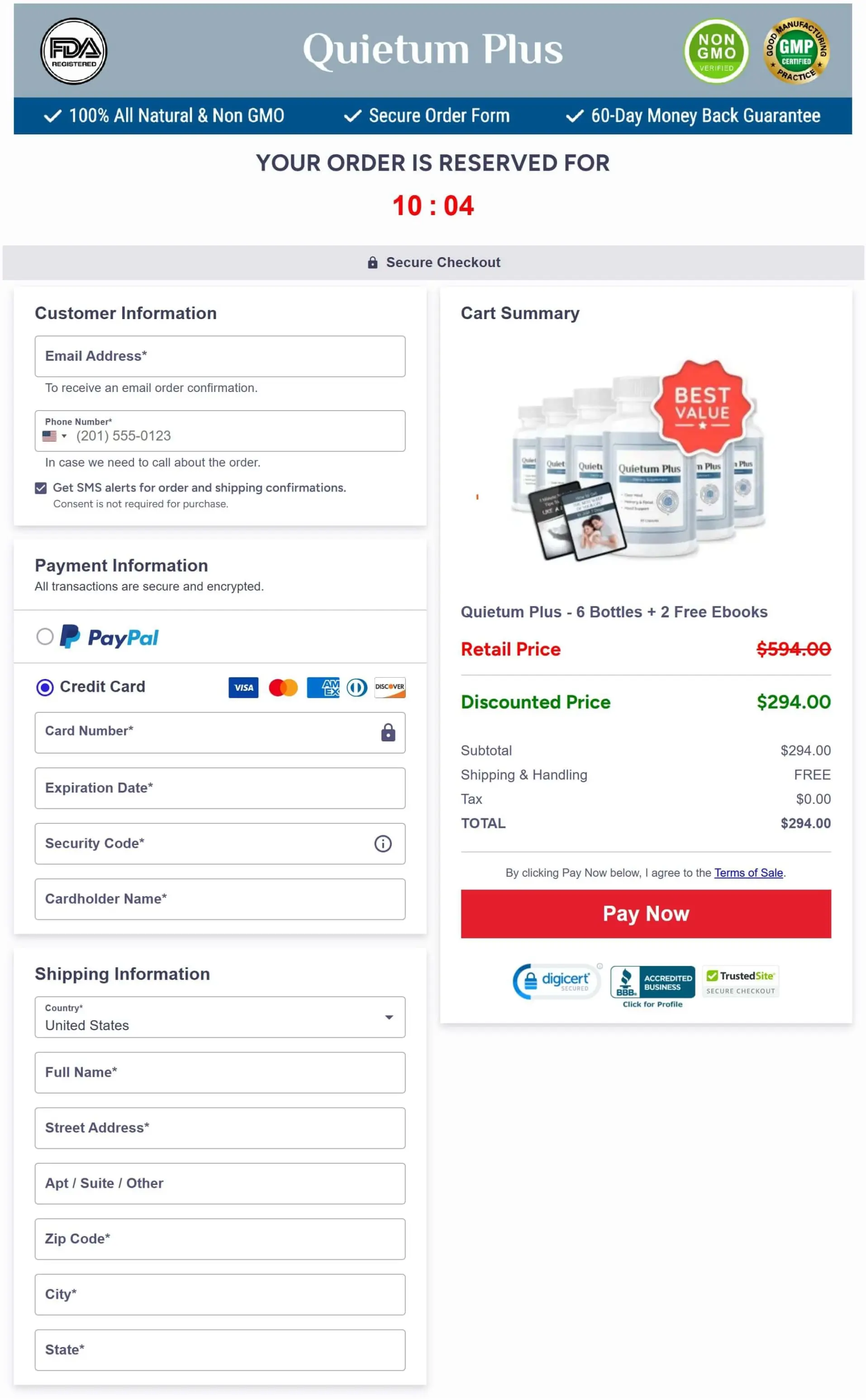Open the Terms of Sale link
The width and height of the screenshot is (866, 1400).
(x=748, y=872)
